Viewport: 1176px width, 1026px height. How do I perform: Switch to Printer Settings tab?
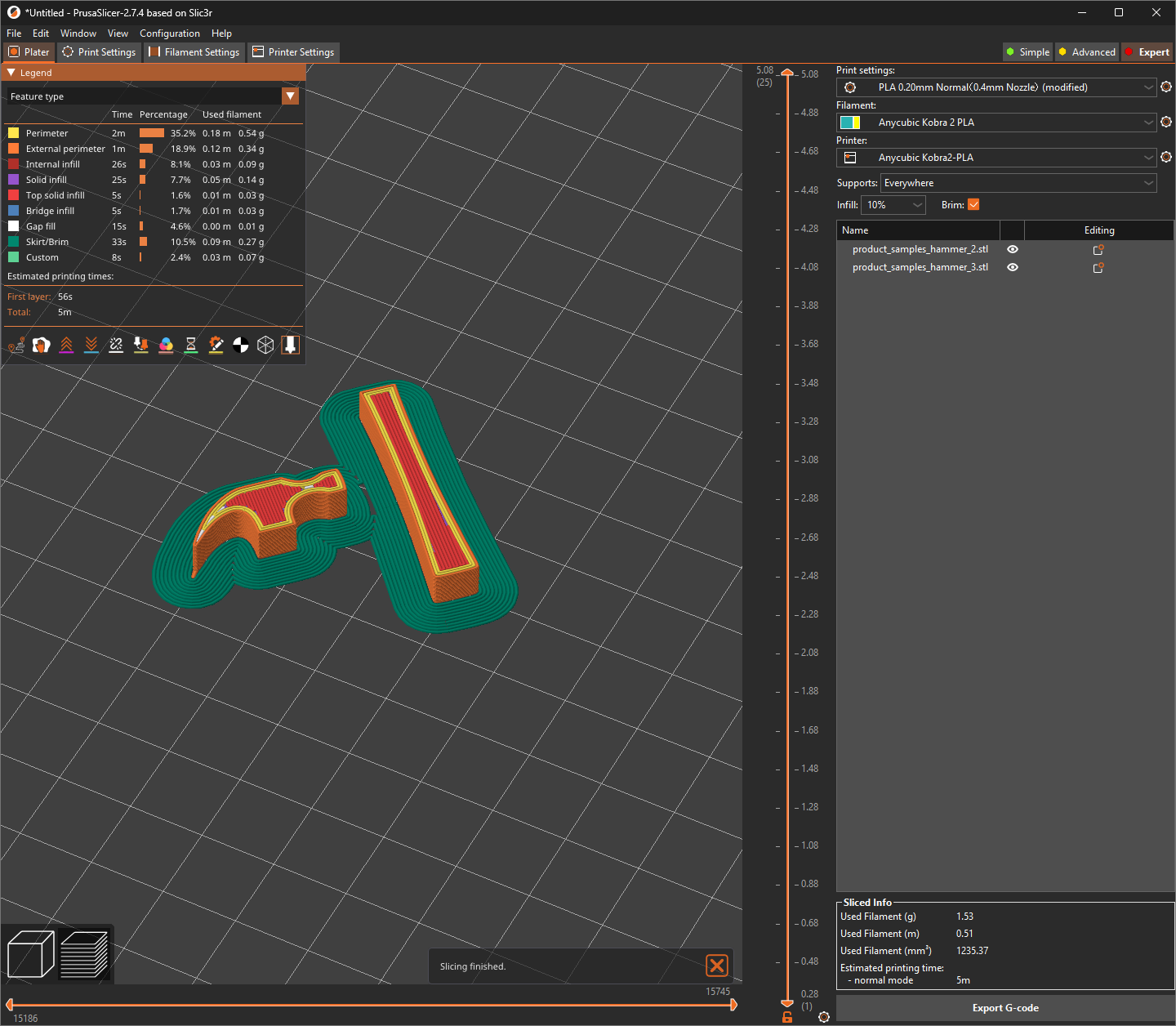point(293,52)
